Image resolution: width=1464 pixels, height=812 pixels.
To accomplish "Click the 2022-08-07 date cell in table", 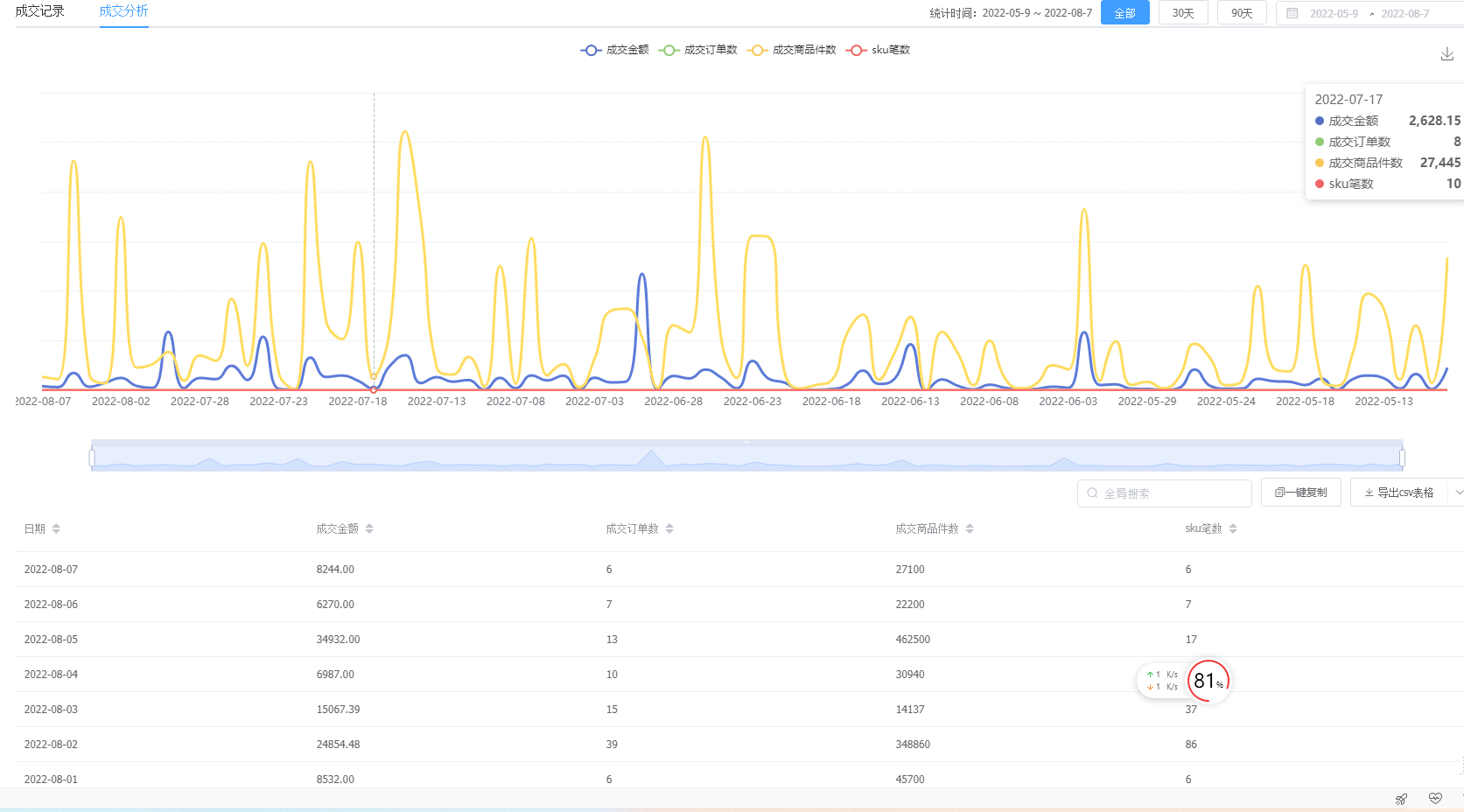I will point(51,570).
